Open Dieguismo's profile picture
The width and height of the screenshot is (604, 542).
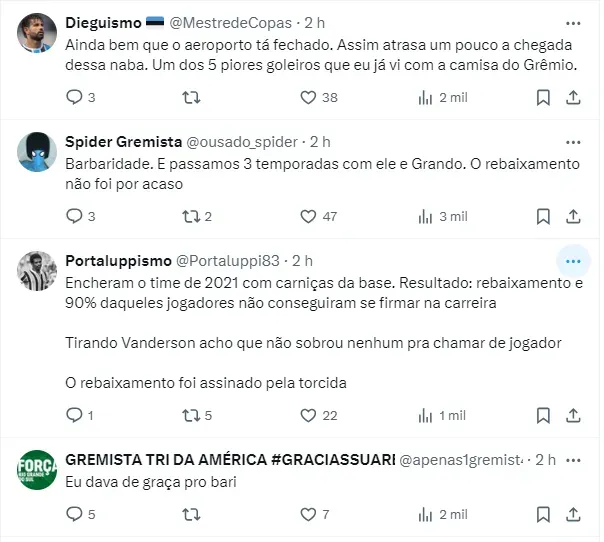click(38, 34)
